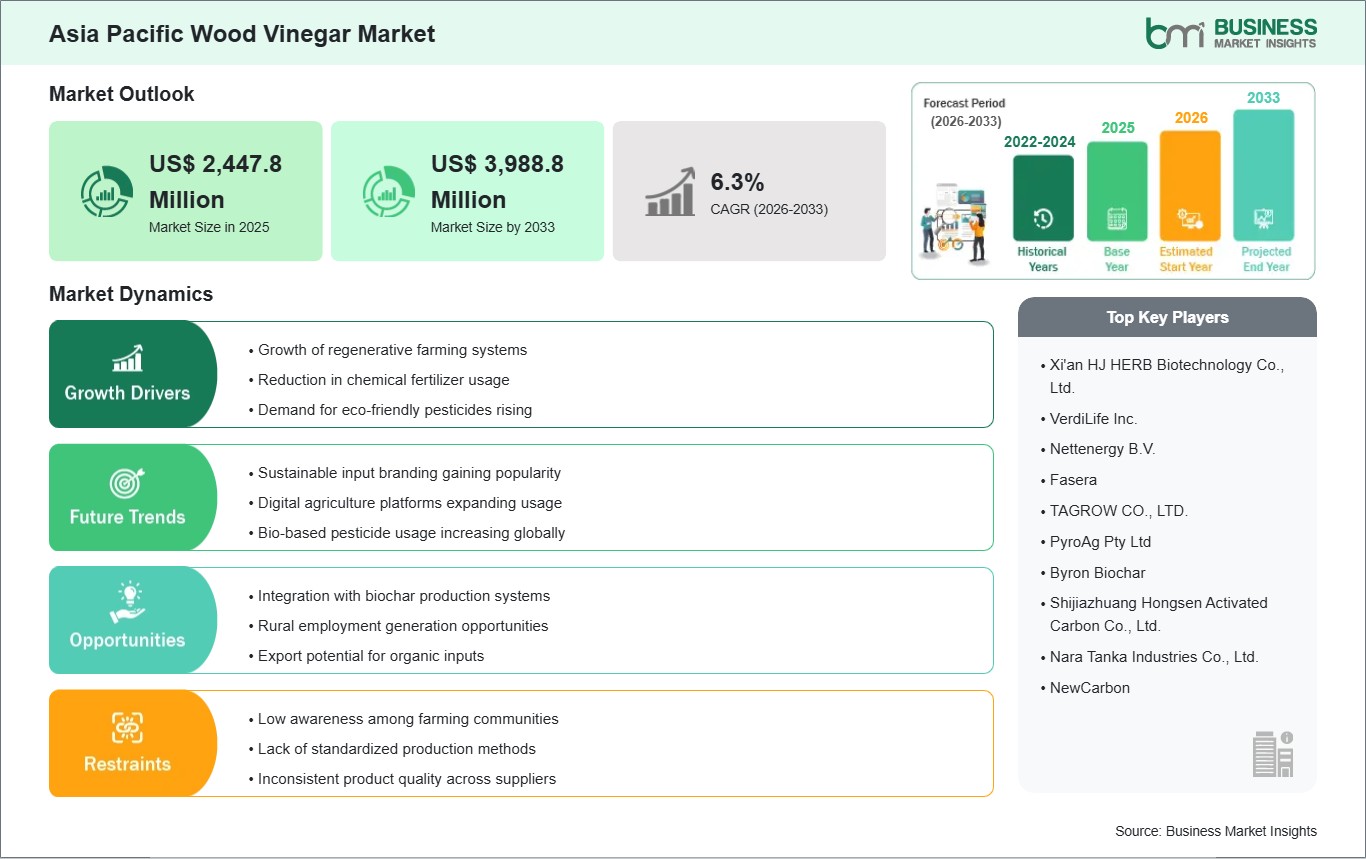Click 'Export potential for organic inputs' bullet
Viewport: 1366px width, 859px height.
(371, 656)
